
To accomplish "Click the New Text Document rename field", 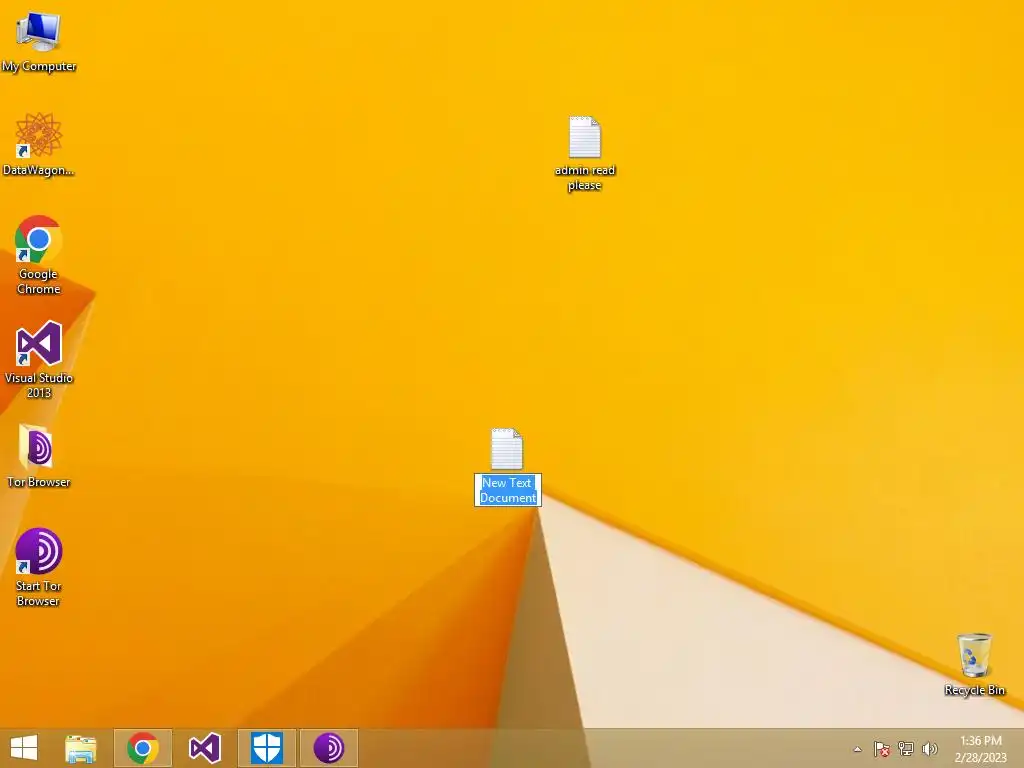I will tap(508, 490).
